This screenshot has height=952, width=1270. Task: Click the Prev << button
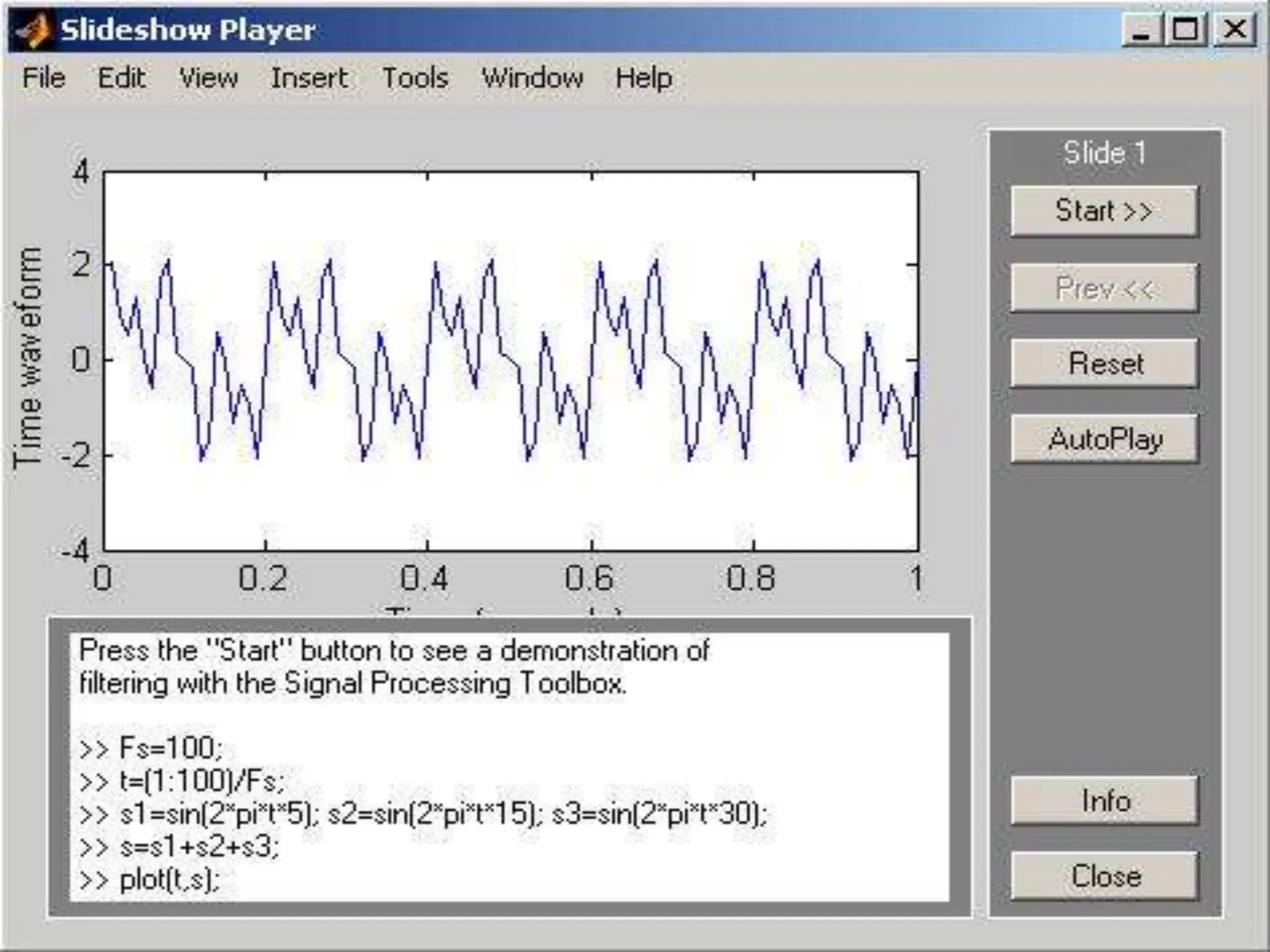point(1104,288)
